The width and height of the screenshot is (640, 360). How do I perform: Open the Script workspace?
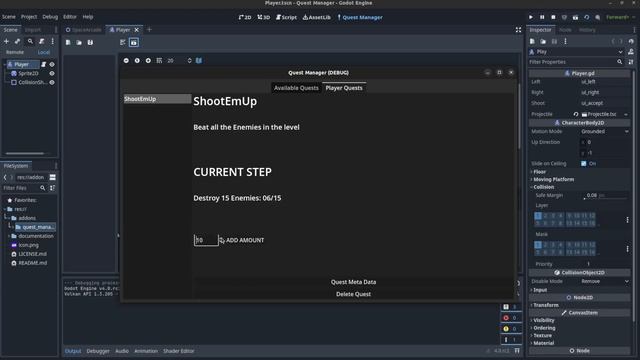(x=287, y=17)
